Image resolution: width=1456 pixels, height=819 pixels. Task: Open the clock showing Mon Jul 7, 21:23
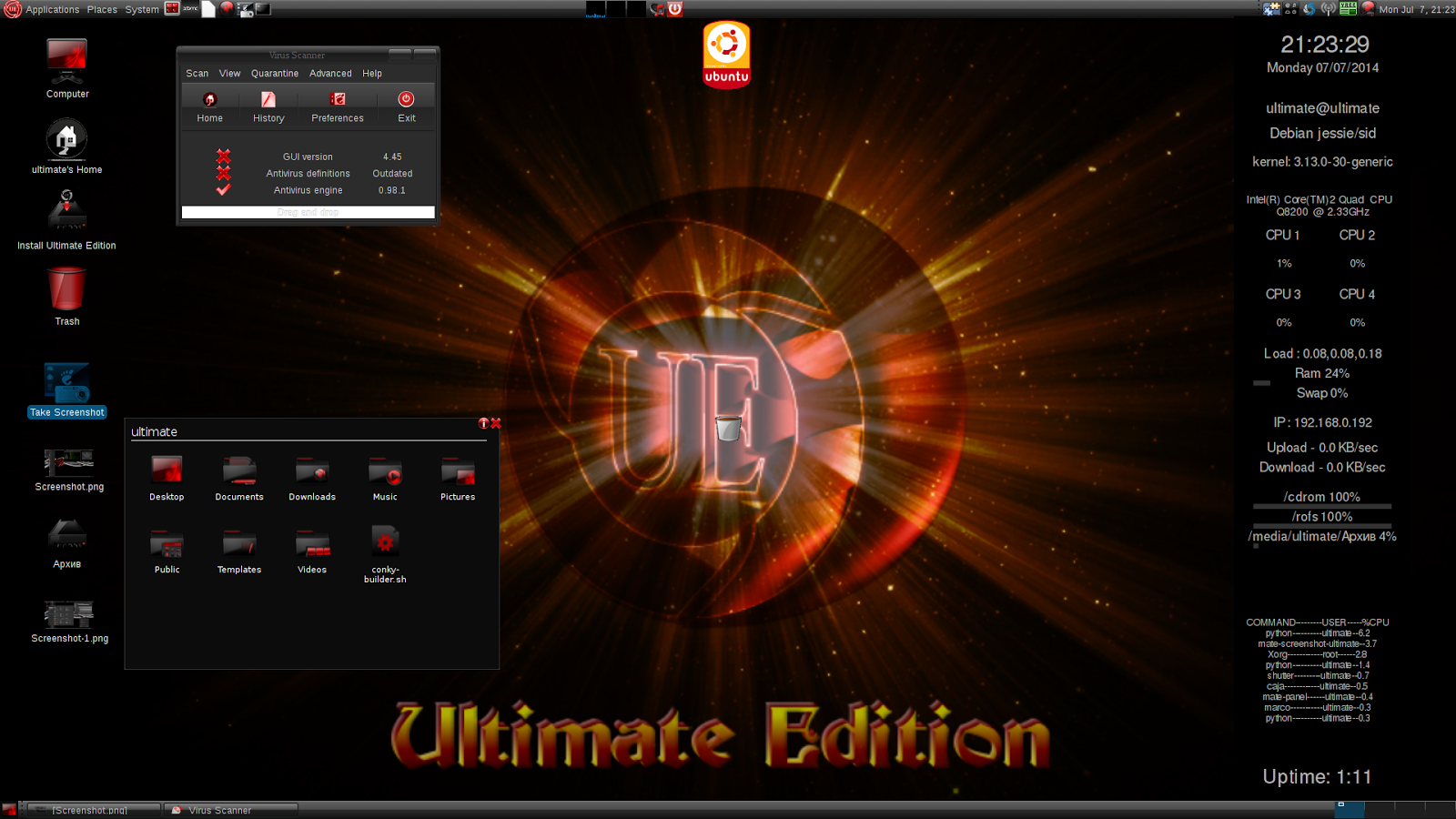tap(1416, 9)
